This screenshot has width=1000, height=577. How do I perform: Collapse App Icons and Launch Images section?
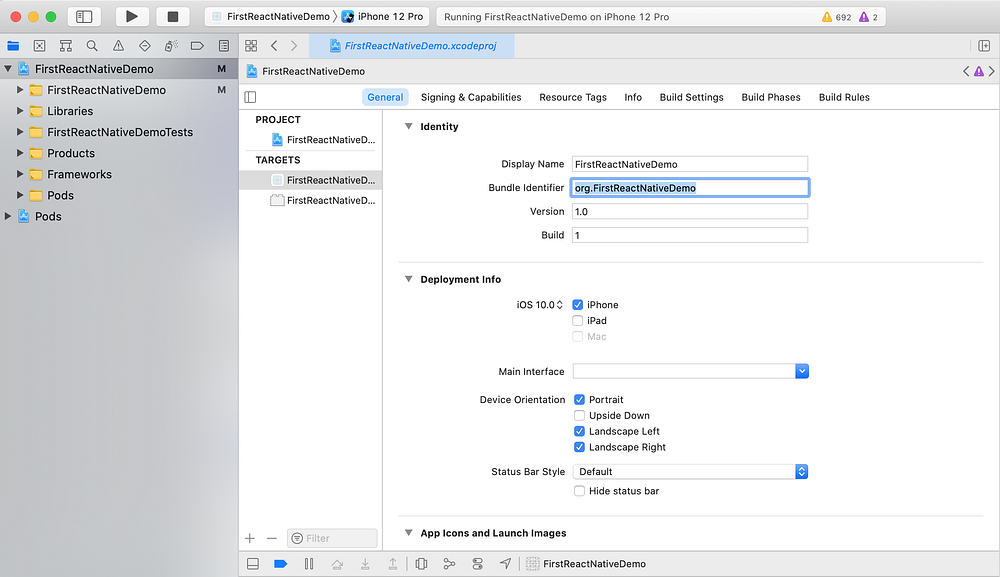point(409,532)
